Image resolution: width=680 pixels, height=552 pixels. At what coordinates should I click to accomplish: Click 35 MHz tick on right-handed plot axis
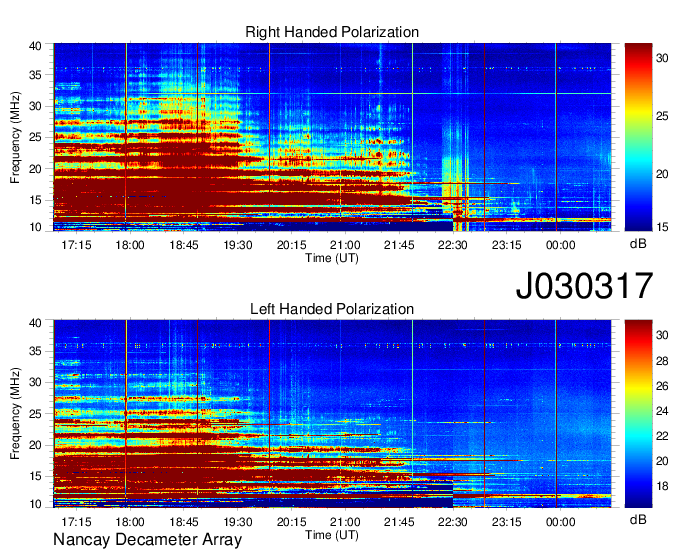tap(35, 75)
